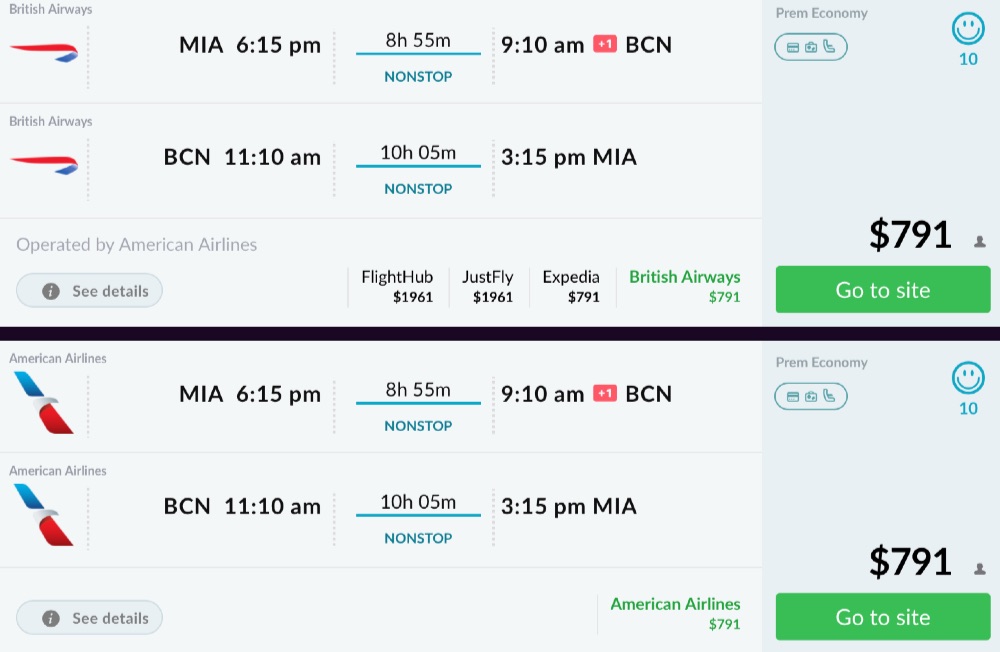The height and width of the screenshot is (652, 1000).
Task: Click the +1 day badge on British Airways arrival
Action: tap(605, 44)
